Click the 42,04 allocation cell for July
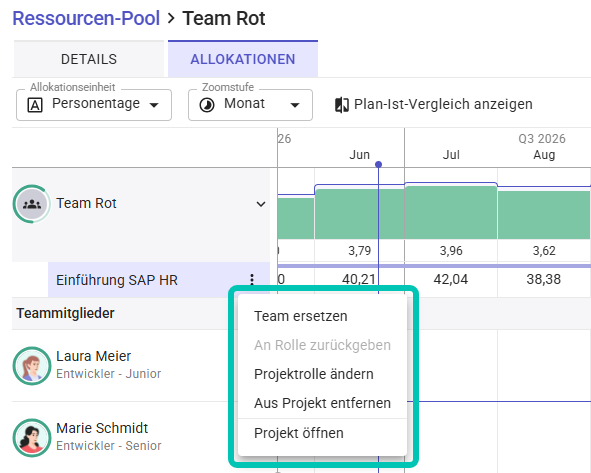This screenshot has width=591, height=473. click(451, 279)
